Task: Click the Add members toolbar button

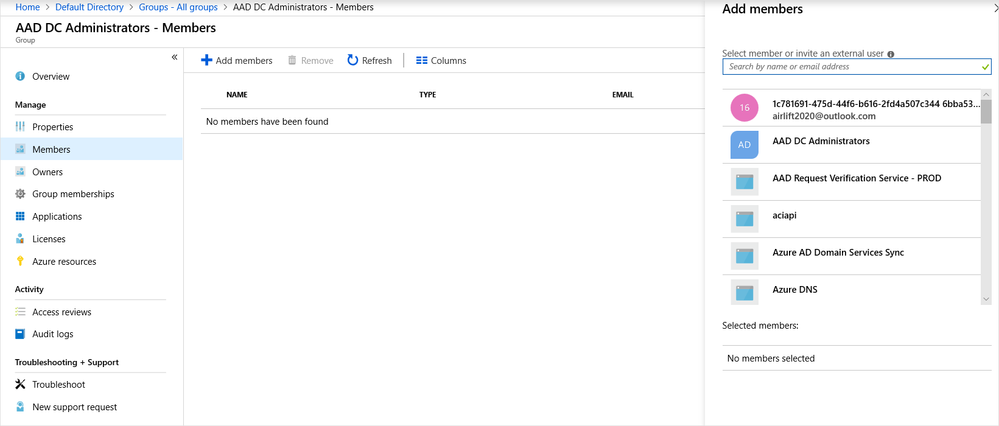Action: tap(236, 60)
